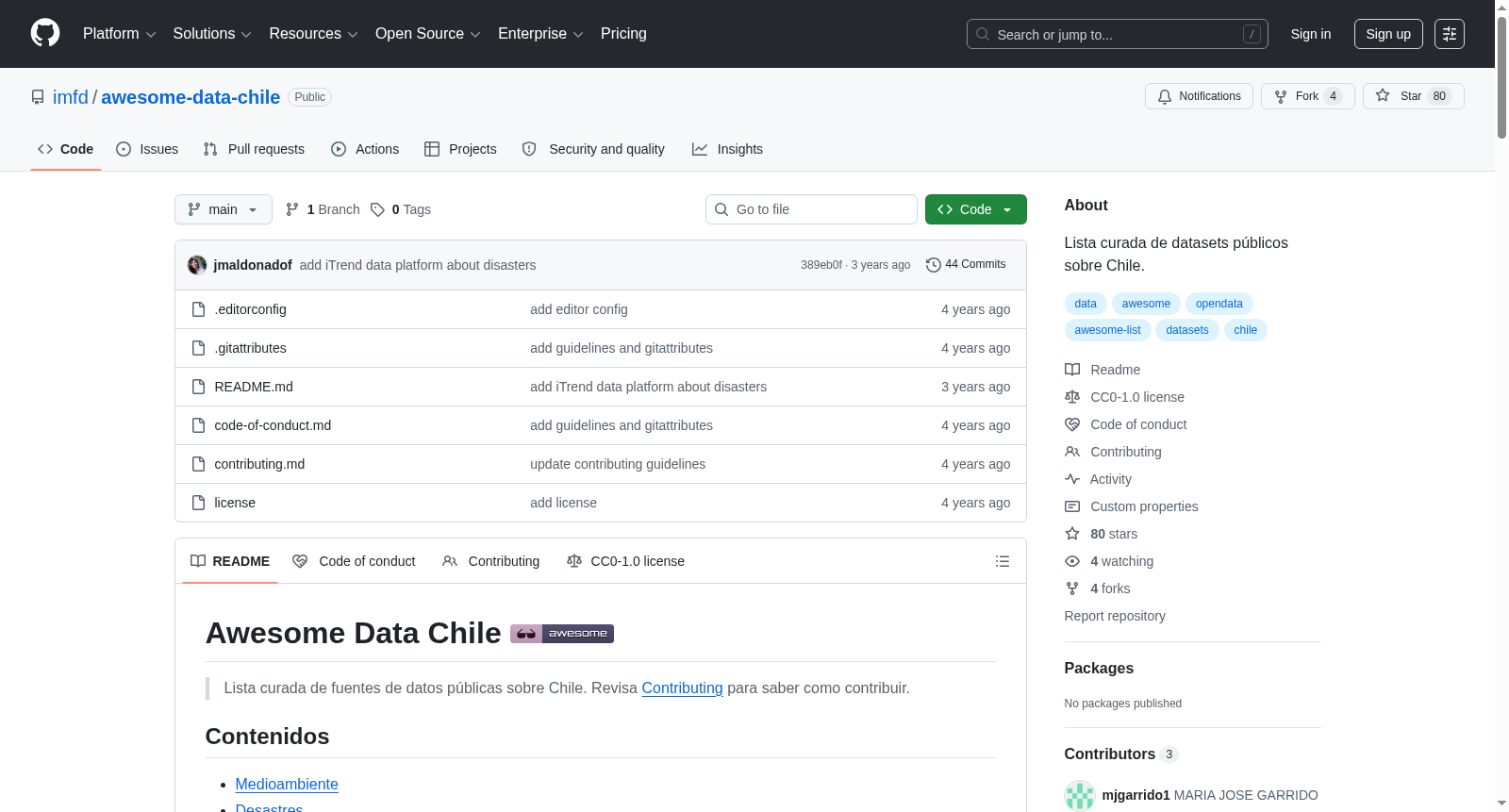The image size is (1509, 812).
Task: Expand the Enterprise menu
Action: point(540,34)
